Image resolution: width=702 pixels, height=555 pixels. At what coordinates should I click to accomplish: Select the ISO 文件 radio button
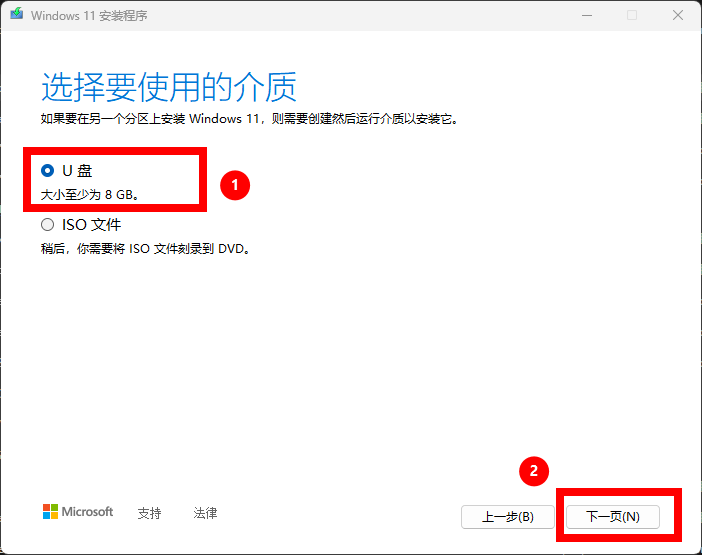click(x=48, y=225)
